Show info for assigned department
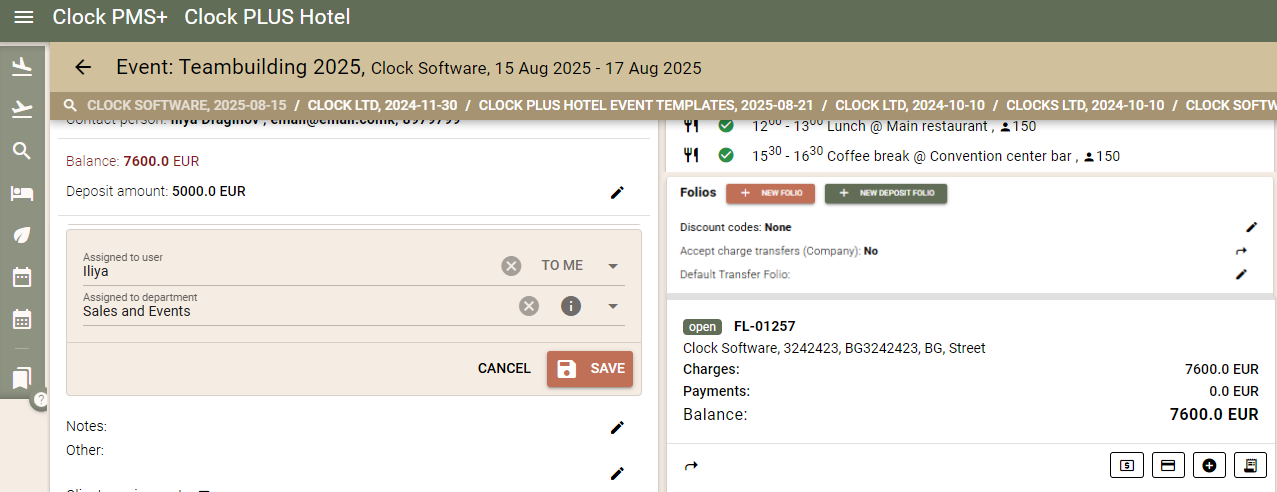The image size is (1277, 492). click(x=571, y=306)
